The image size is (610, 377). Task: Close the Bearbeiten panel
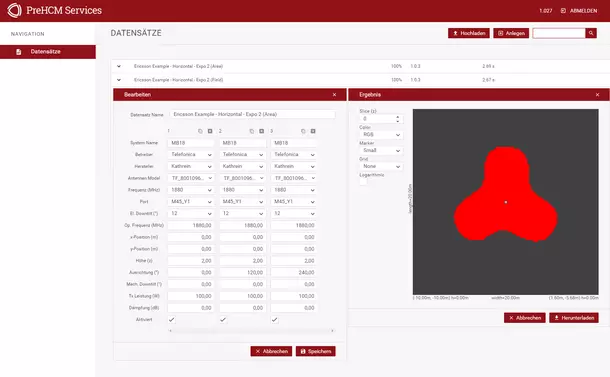pyautogui.click(x=334, y=95)
